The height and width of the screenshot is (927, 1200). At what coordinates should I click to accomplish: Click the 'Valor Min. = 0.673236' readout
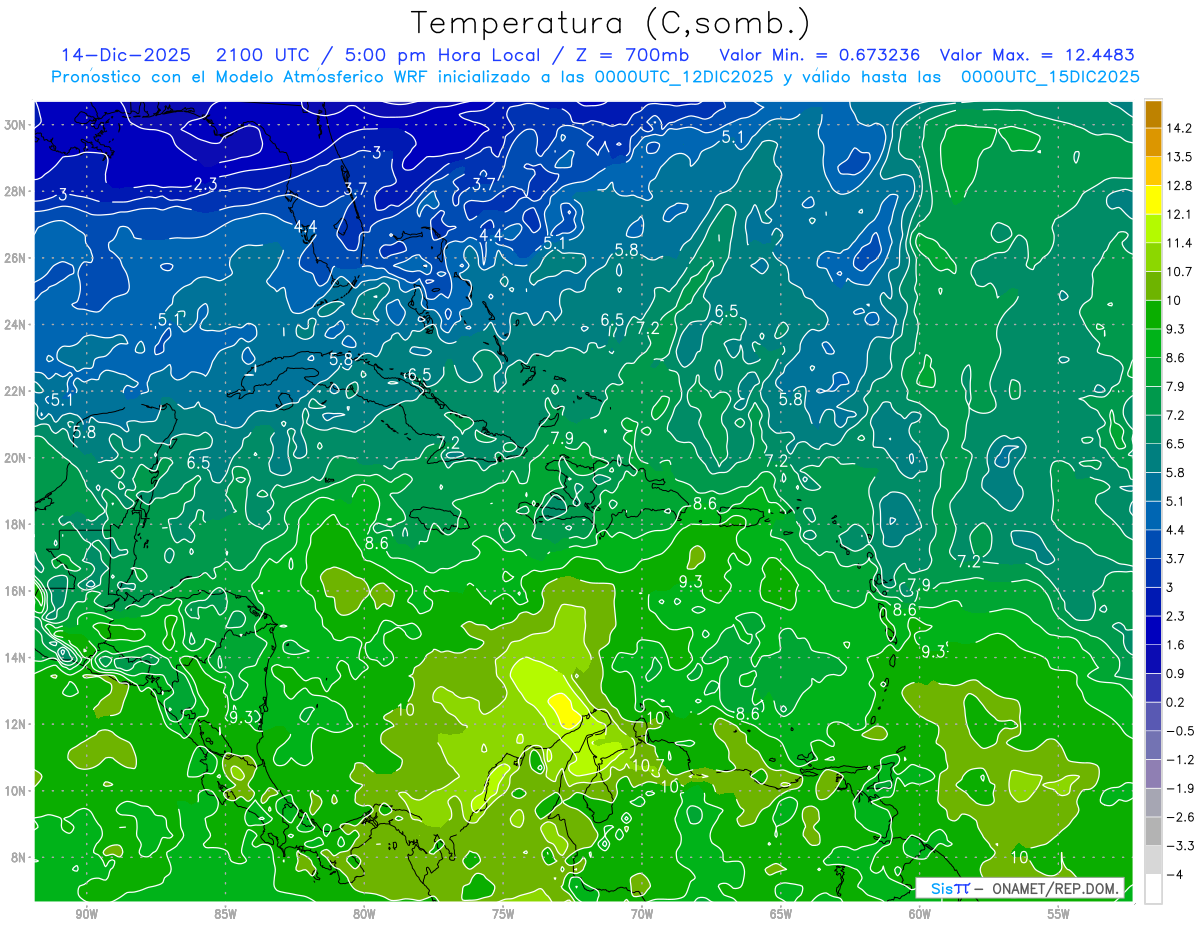820,55
